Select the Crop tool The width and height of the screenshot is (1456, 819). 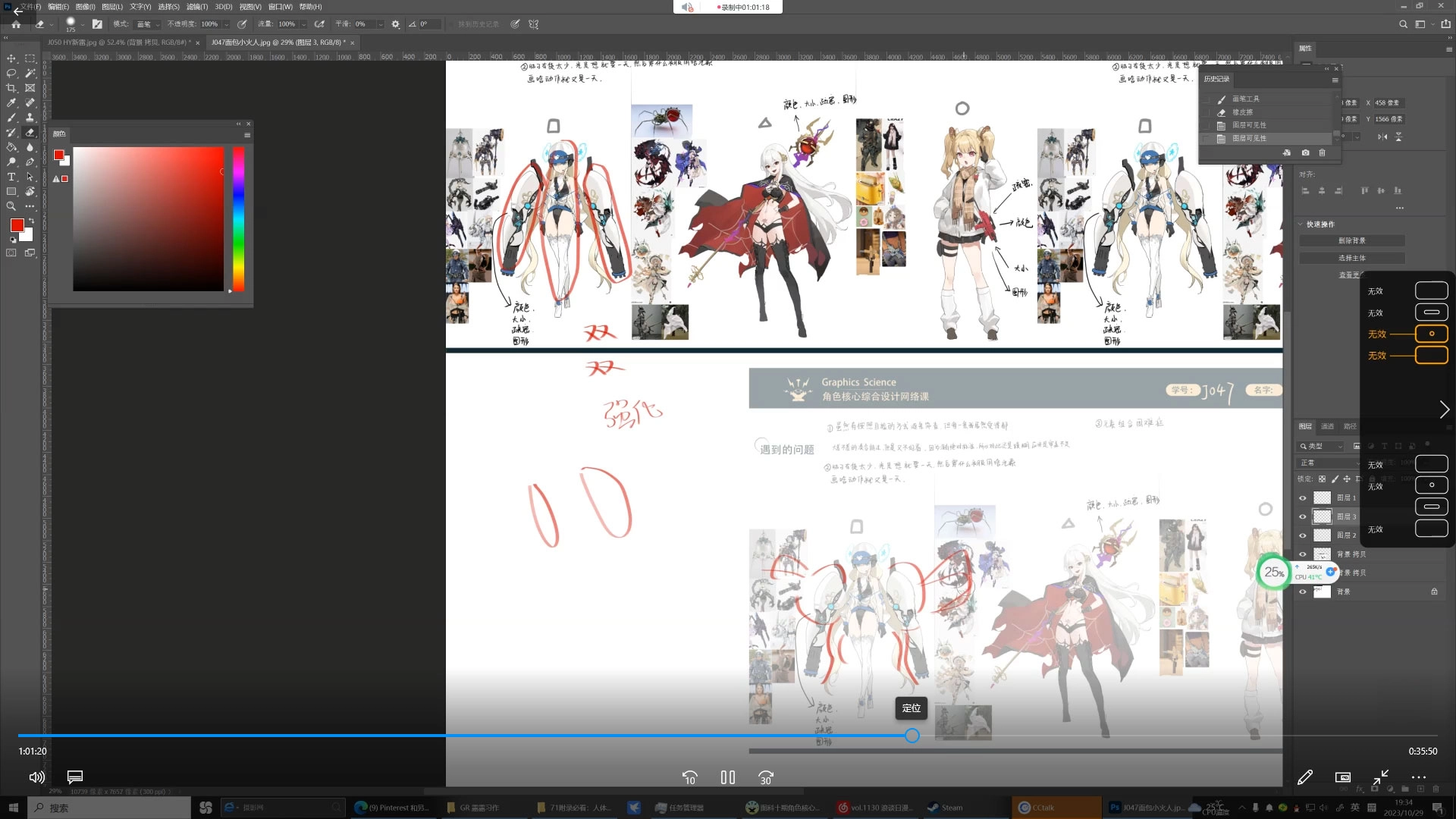(11, 88)
